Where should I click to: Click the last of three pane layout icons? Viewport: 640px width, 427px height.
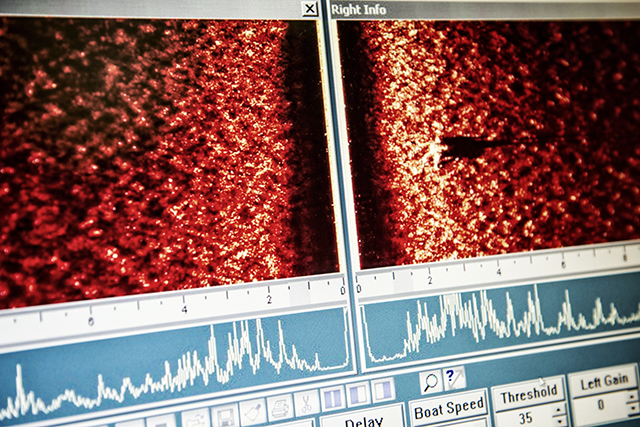pos(383,390)
